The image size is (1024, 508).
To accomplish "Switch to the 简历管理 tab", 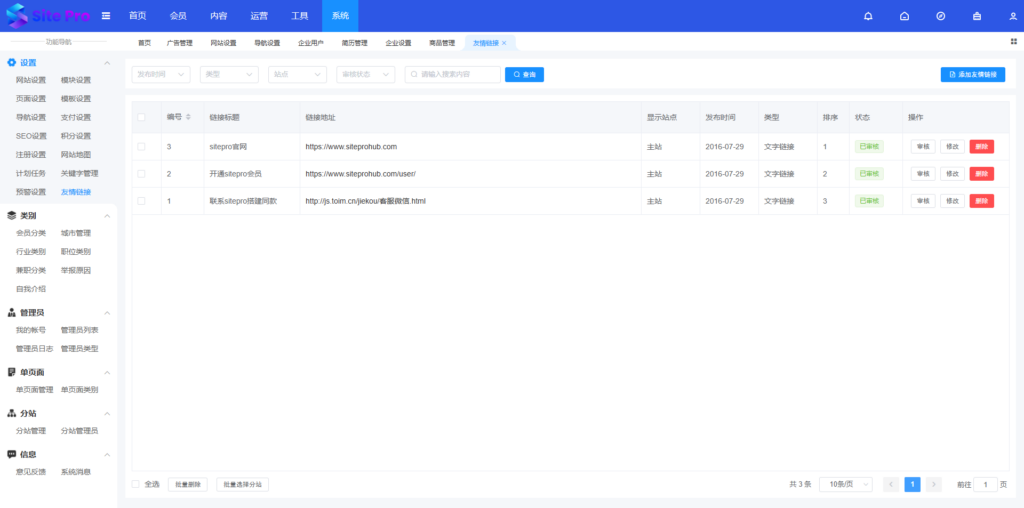I will [355, 43].
